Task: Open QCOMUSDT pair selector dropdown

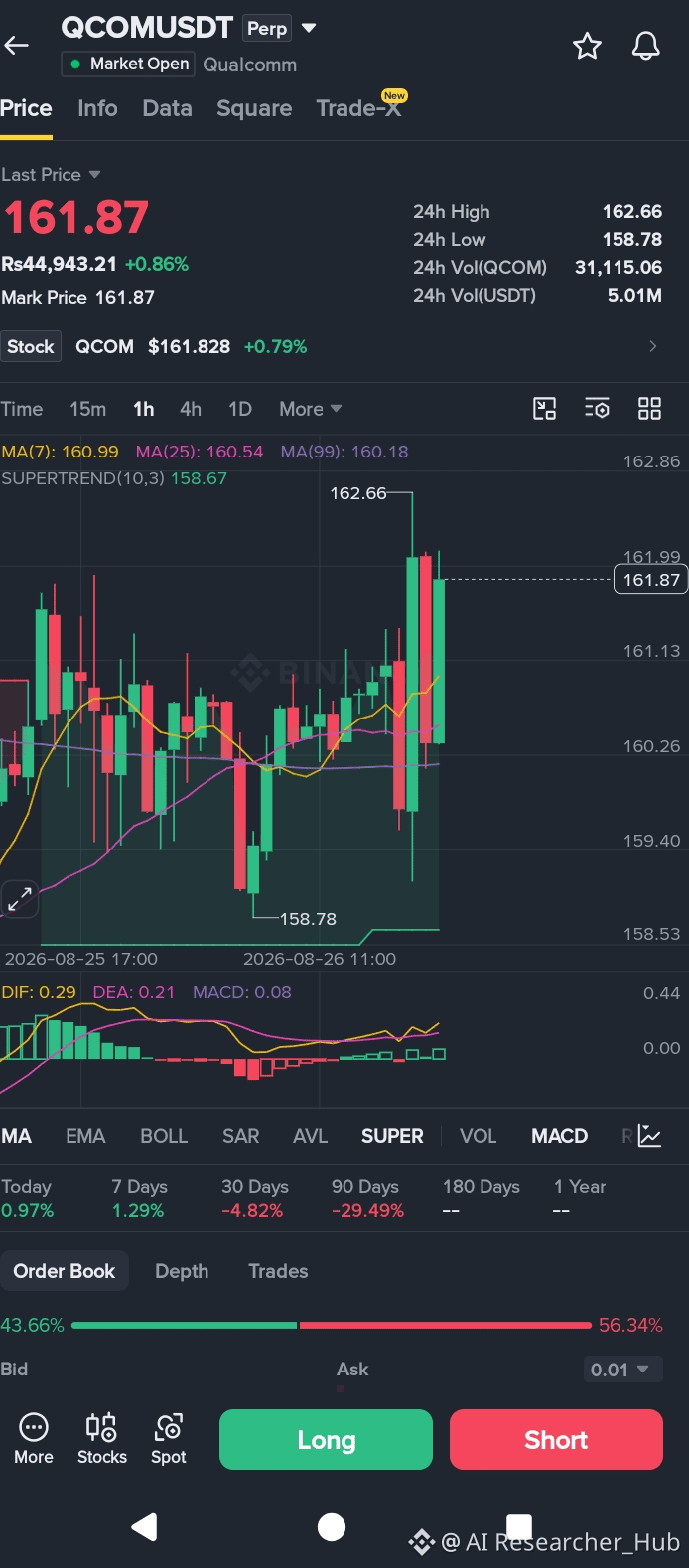Action: click(309, 28)
